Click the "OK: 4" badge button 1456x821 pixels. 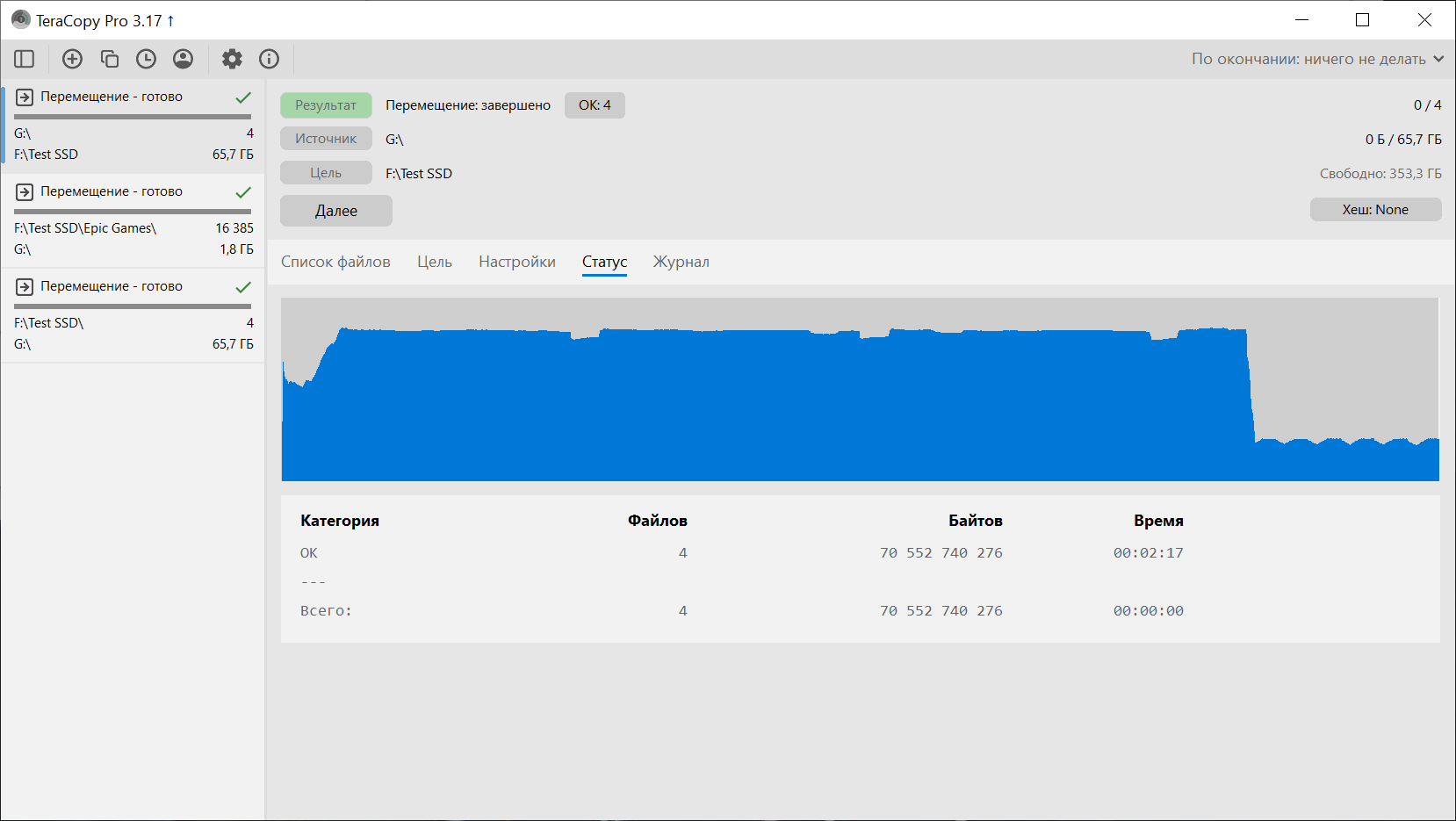coord(595,105)
